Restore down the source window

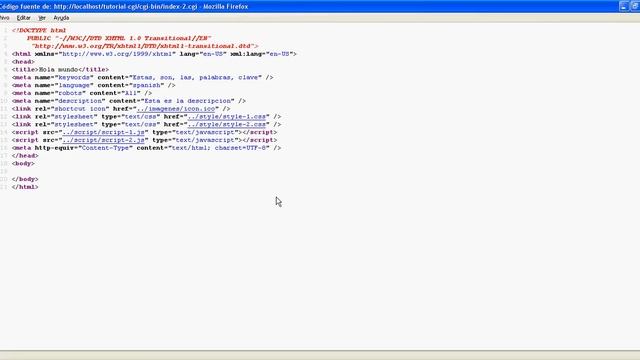636,6
